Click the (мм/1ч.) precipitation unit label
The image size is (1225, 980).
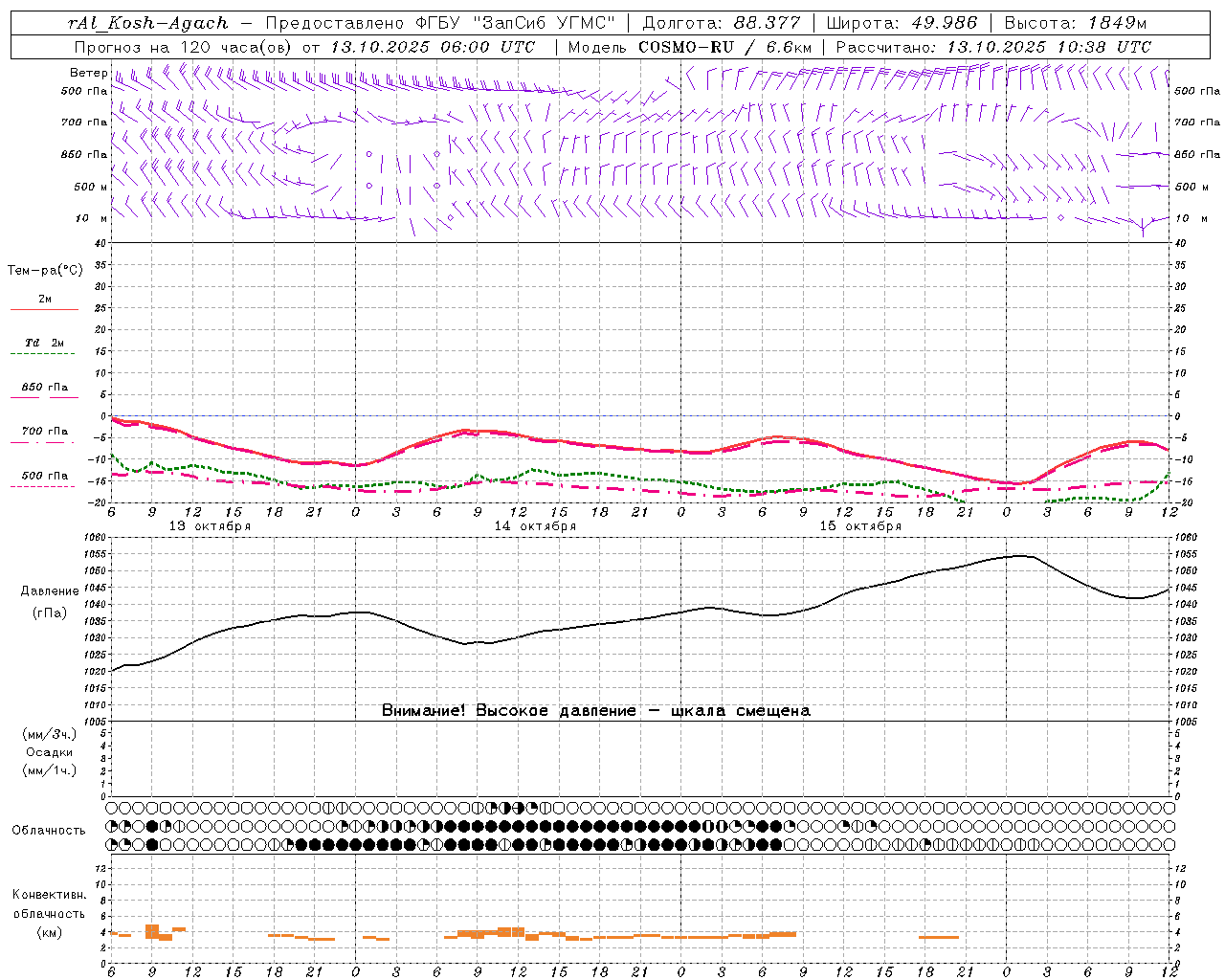coord(49,770)
